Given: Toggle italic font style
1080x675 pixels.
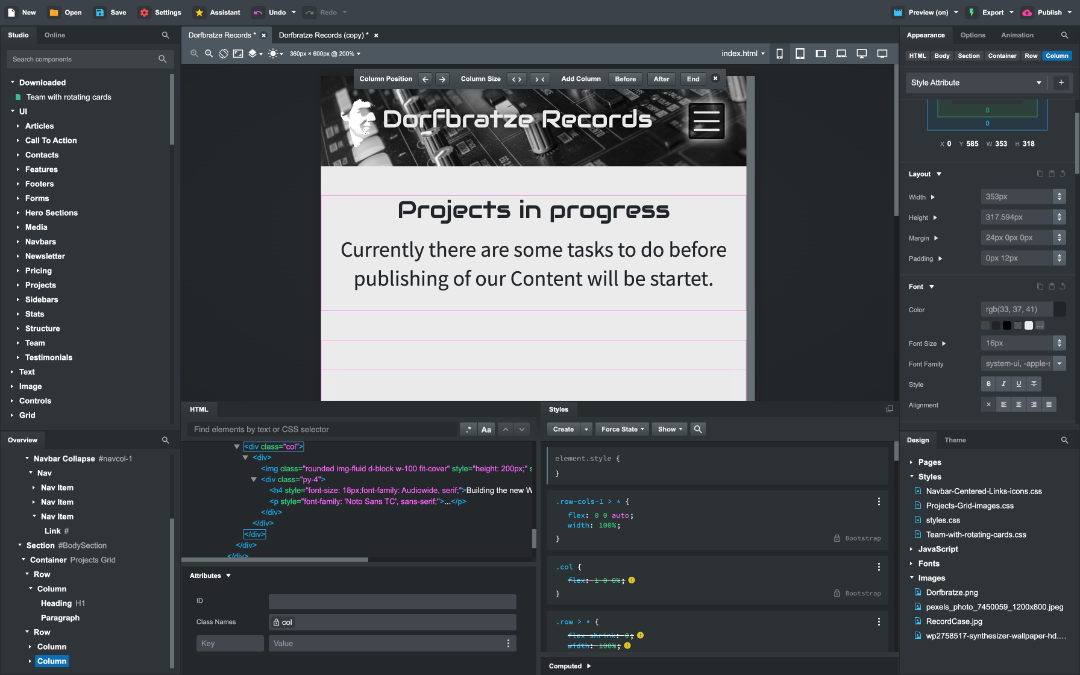Looking at the screenshot, I should (1004, 384).
